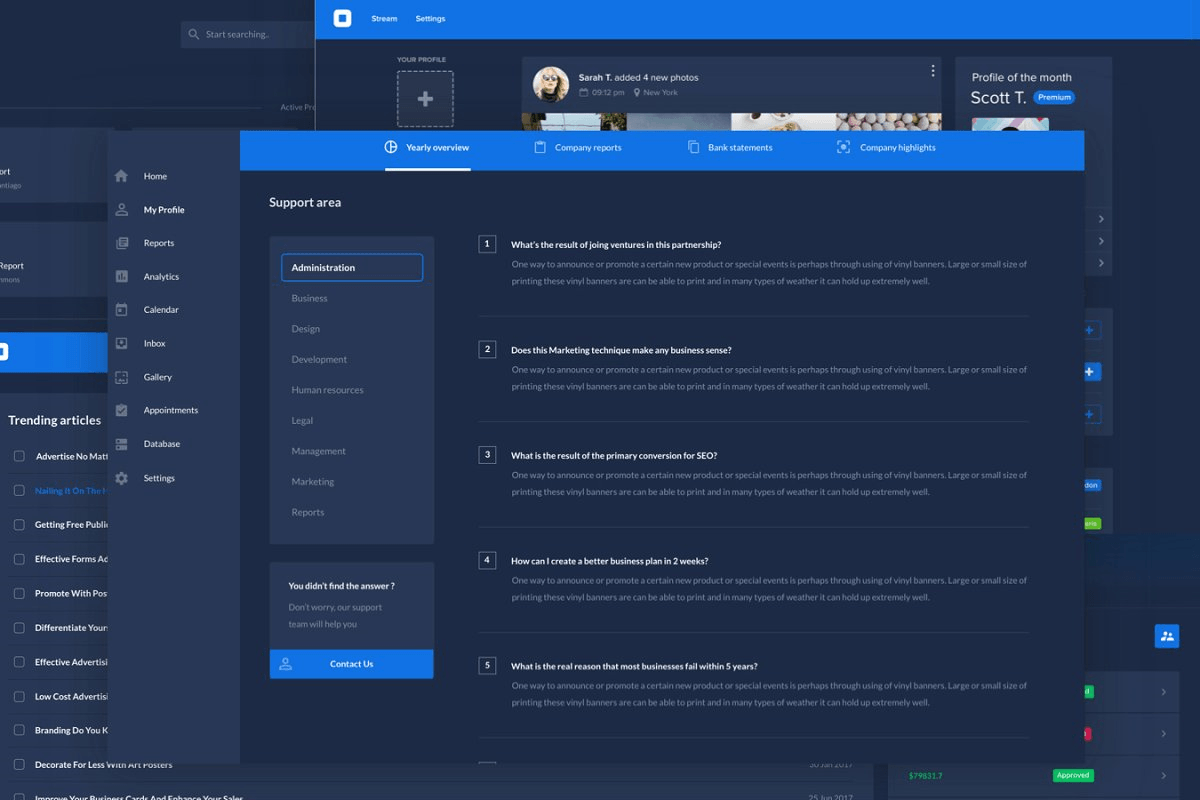This screenshot has height=800, width=1200.
Task: Expand the Approved row chevron
Action: tap(1163, 776)
